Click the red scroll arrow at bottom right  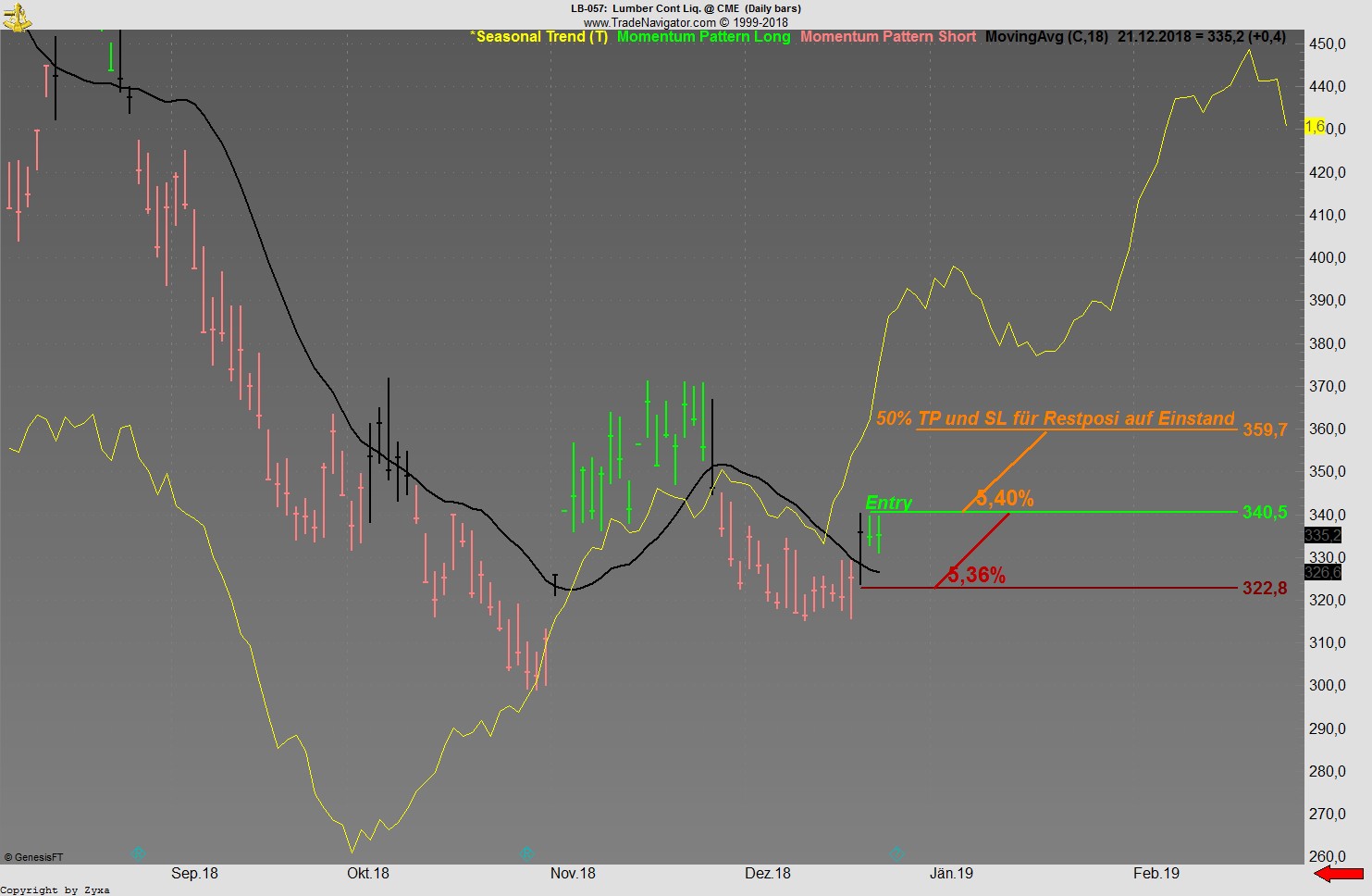[x=1341, y=872]
